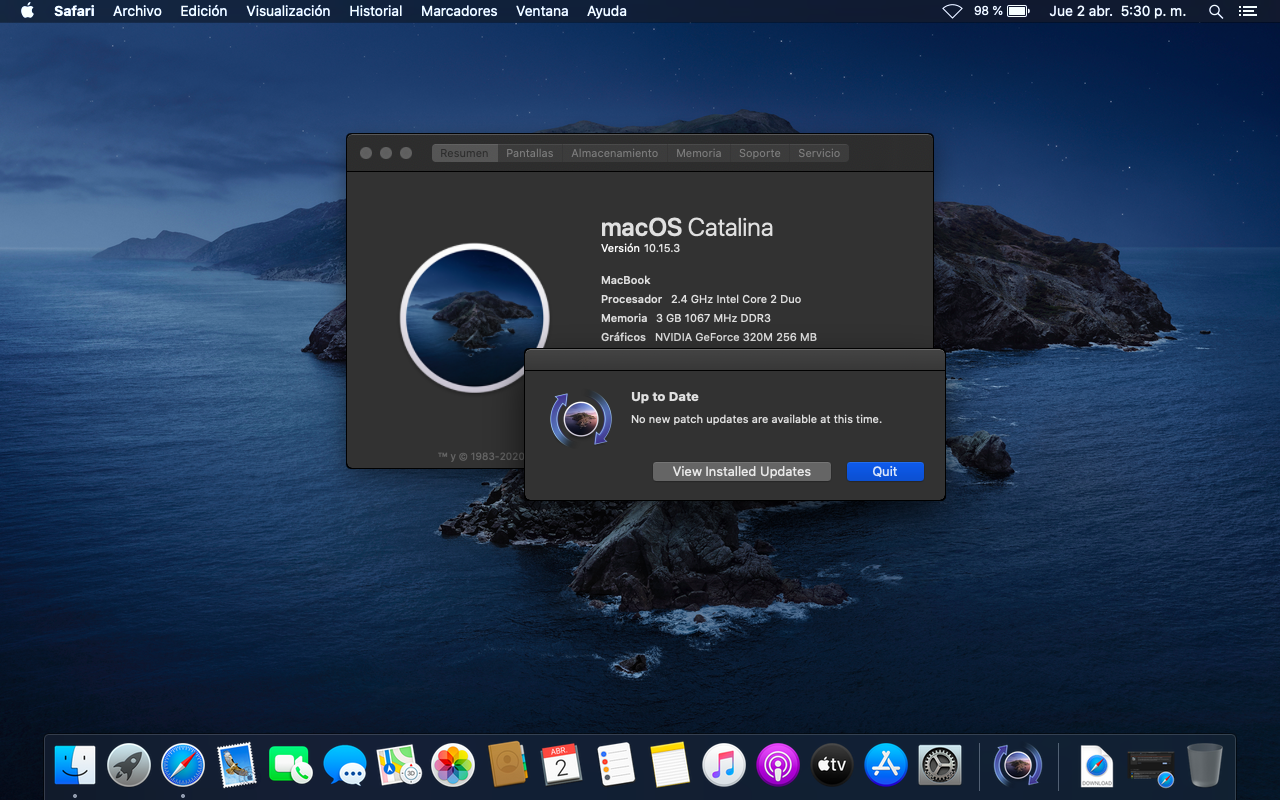Click the Catalina island circle image
1280x800 pixels.
tap(475, 318)
